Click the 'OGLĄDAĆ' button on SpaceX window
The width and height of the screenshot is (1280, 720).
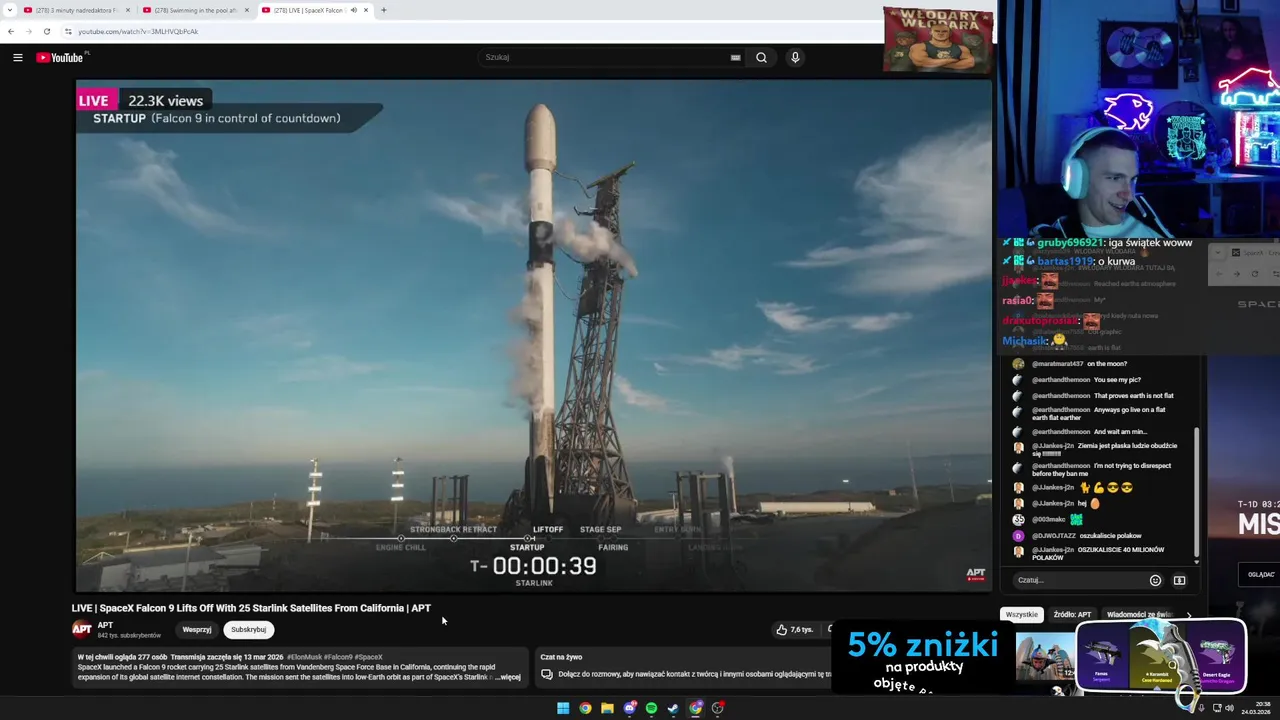point(1261,574)
